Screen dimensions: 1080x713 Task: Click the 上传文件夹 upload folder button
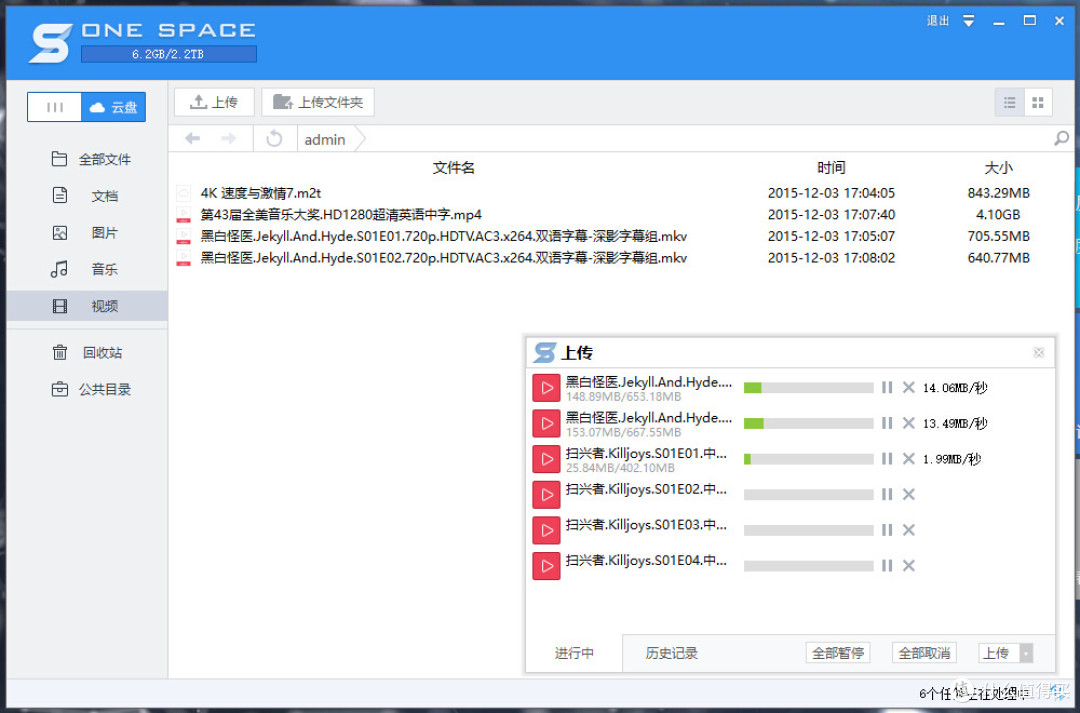(318, 102)
